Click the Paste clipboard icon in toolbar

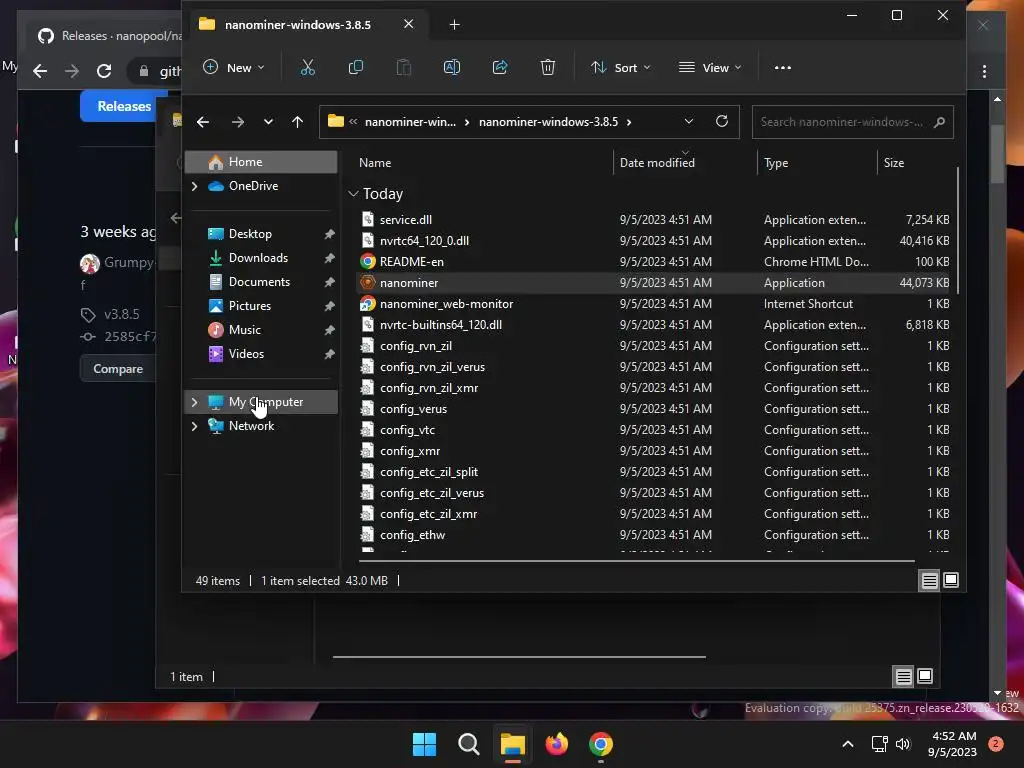[404, 67]
